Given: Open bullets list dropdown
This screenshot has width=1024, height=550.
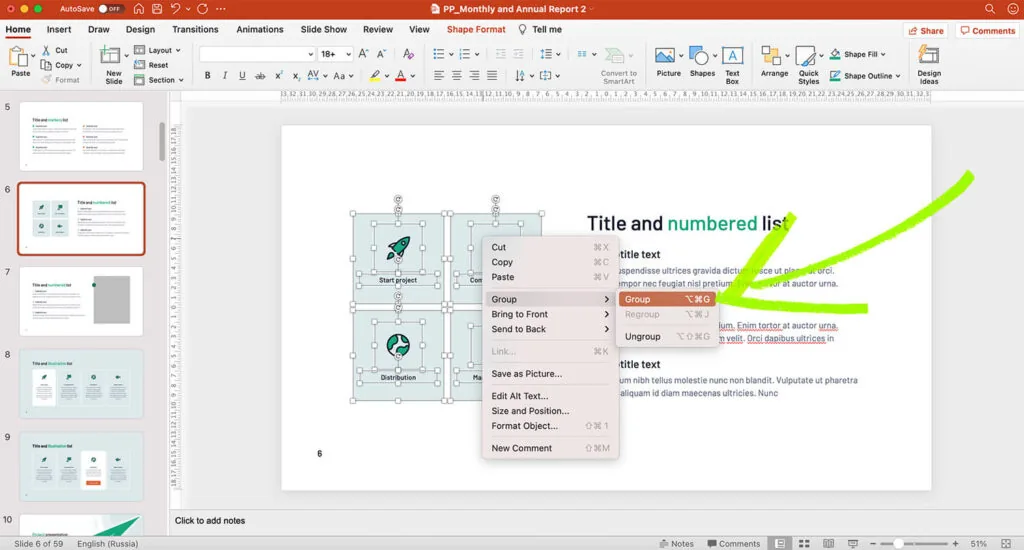Looking at the screenshot, I should [443, 54].
